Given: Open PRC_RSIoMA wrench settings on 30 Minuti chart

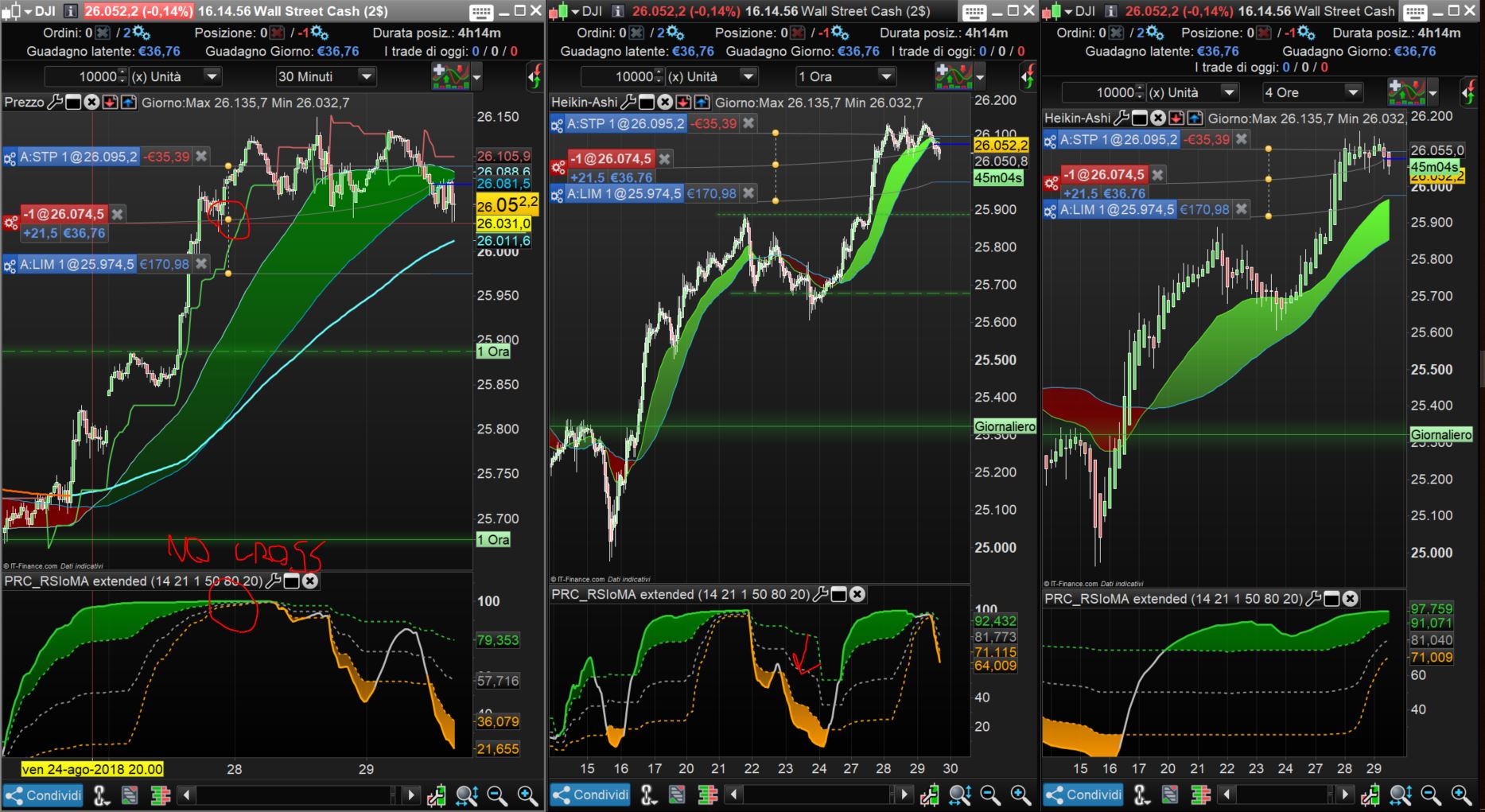Looking at the screenshot, I should tap(272, 581).
